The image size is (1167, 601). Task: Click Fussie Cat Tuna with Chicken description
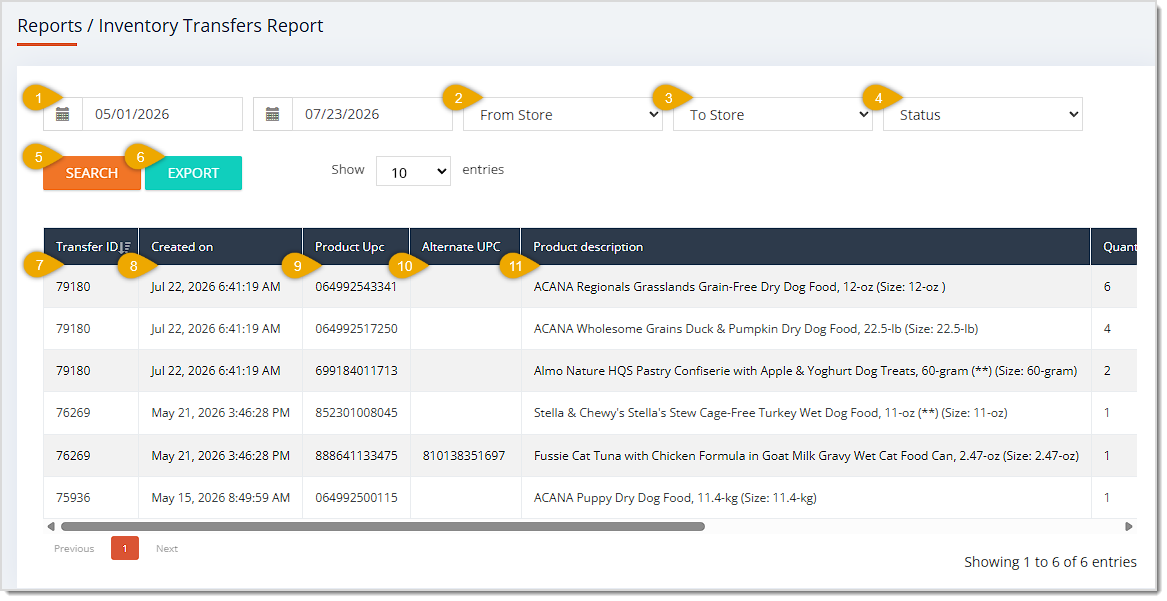click(x=806, y=456)
